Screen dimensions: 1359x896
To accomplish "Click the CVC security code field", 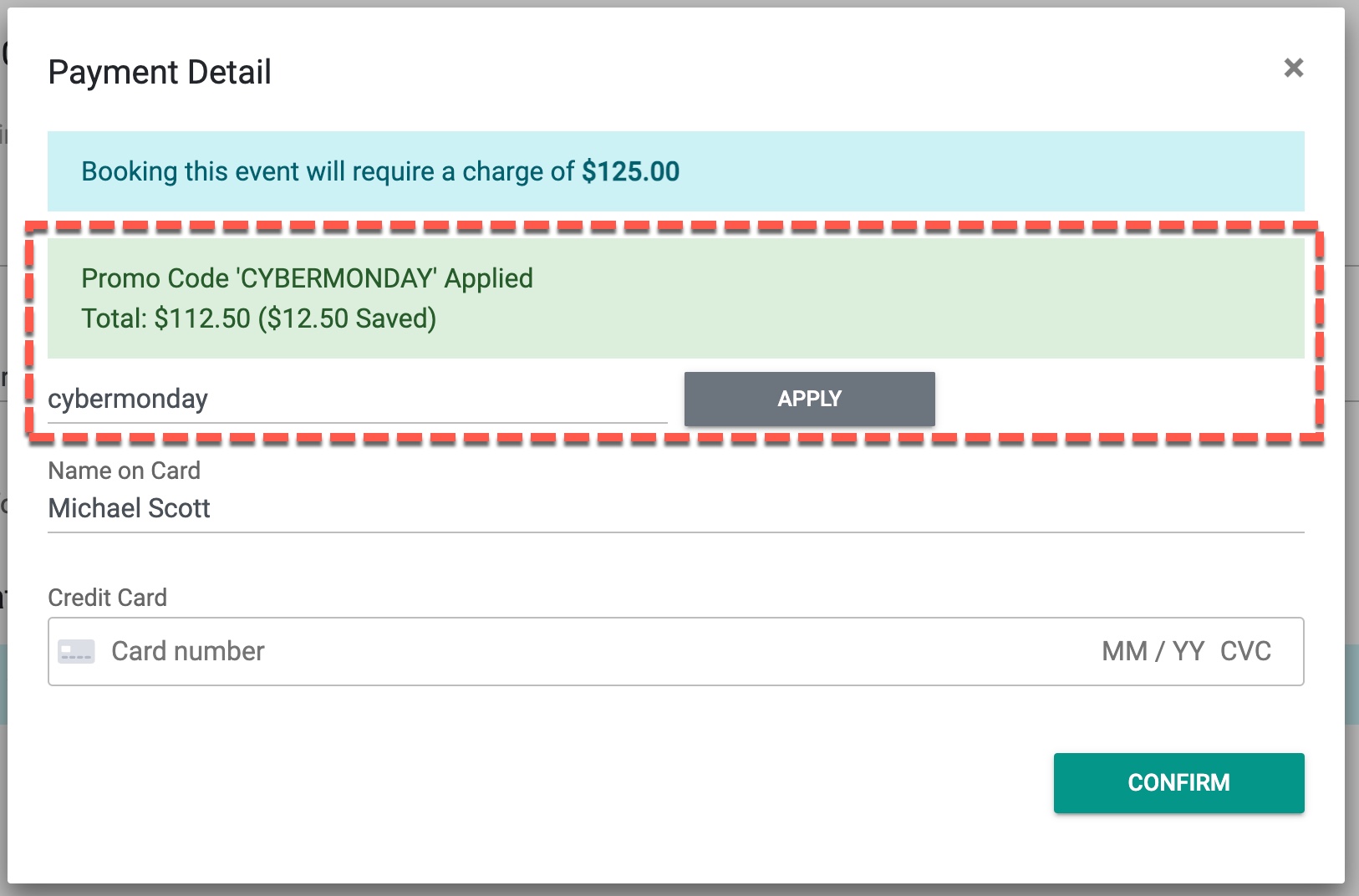I will pos(1247,651).
